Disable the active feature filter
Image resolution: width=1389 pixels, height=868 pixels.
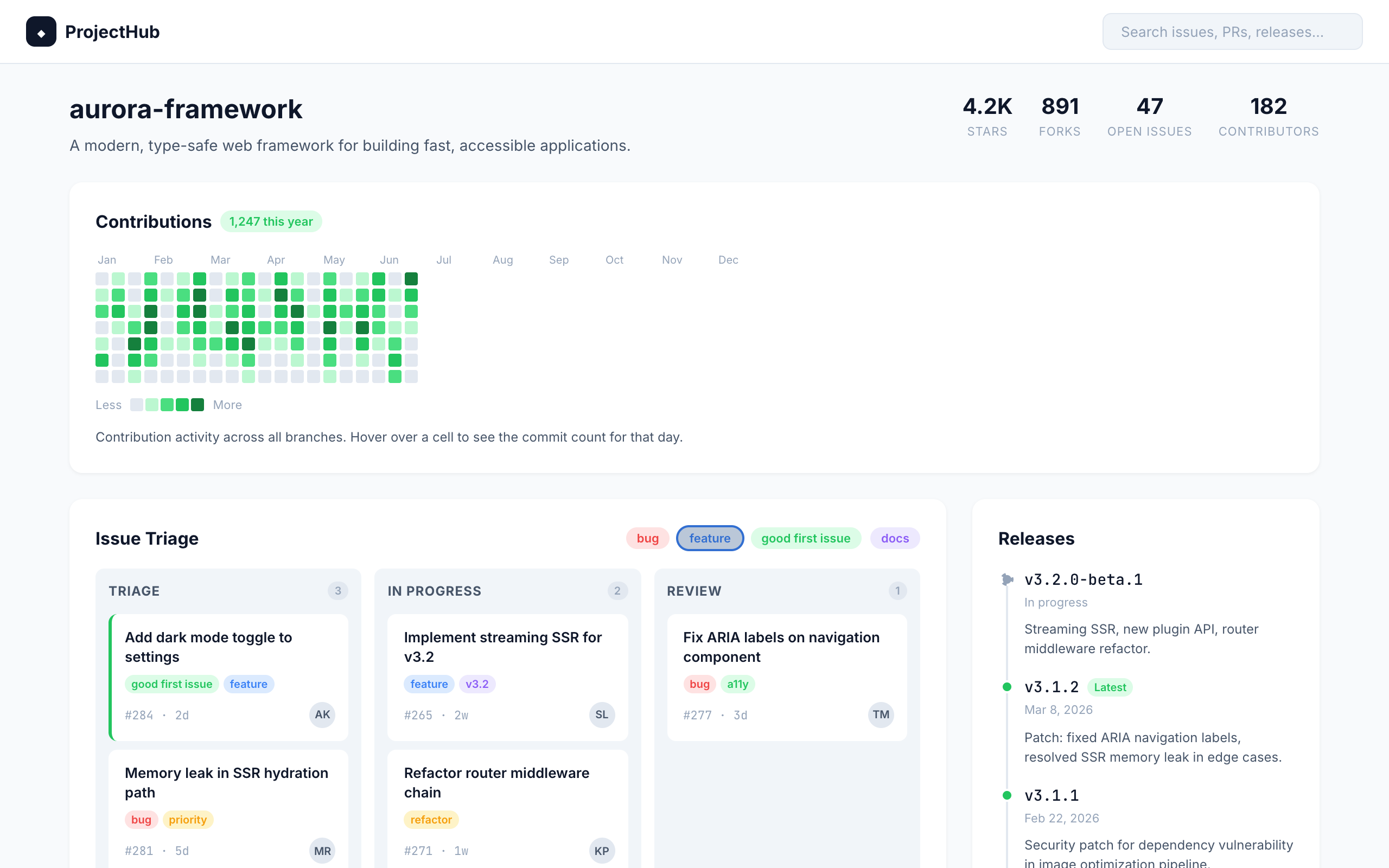710,538
